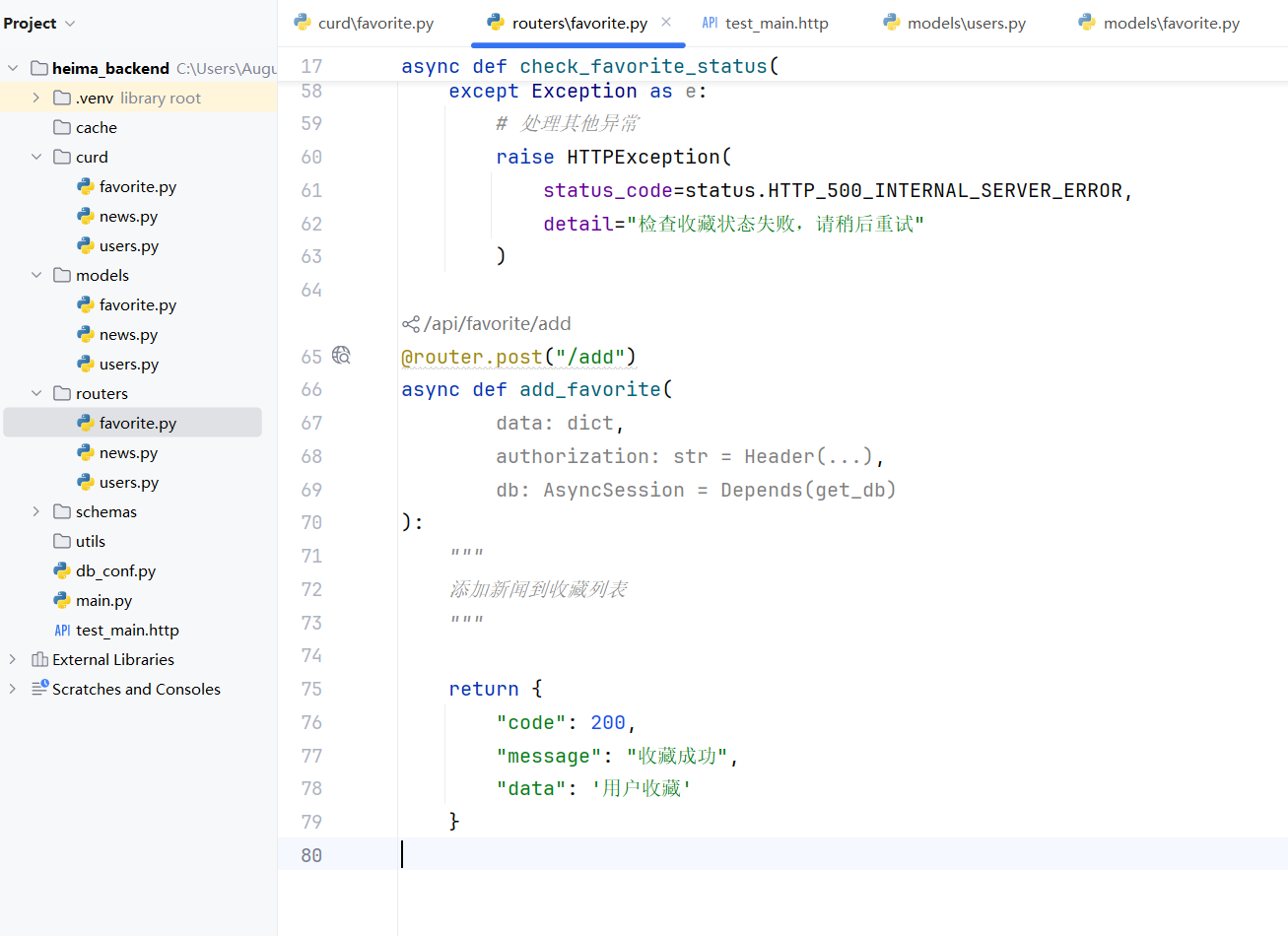Open the /api/favorite/add endpoint link
1288x936 pixels.
pos(497,324)
